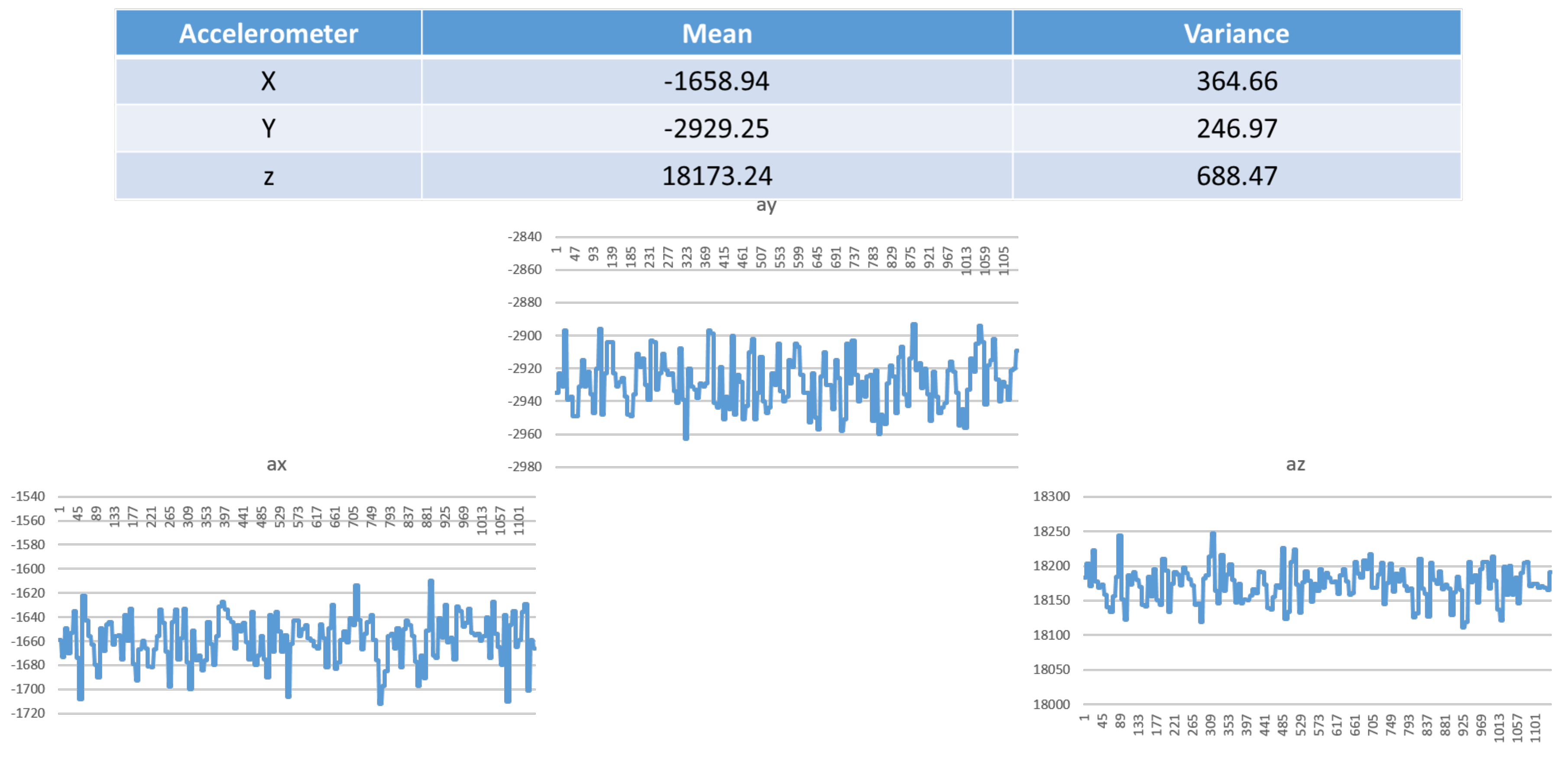This screenshot has height=759, width=1568.
Task: Click the ay chart title
Action: (x=766, y=205)
